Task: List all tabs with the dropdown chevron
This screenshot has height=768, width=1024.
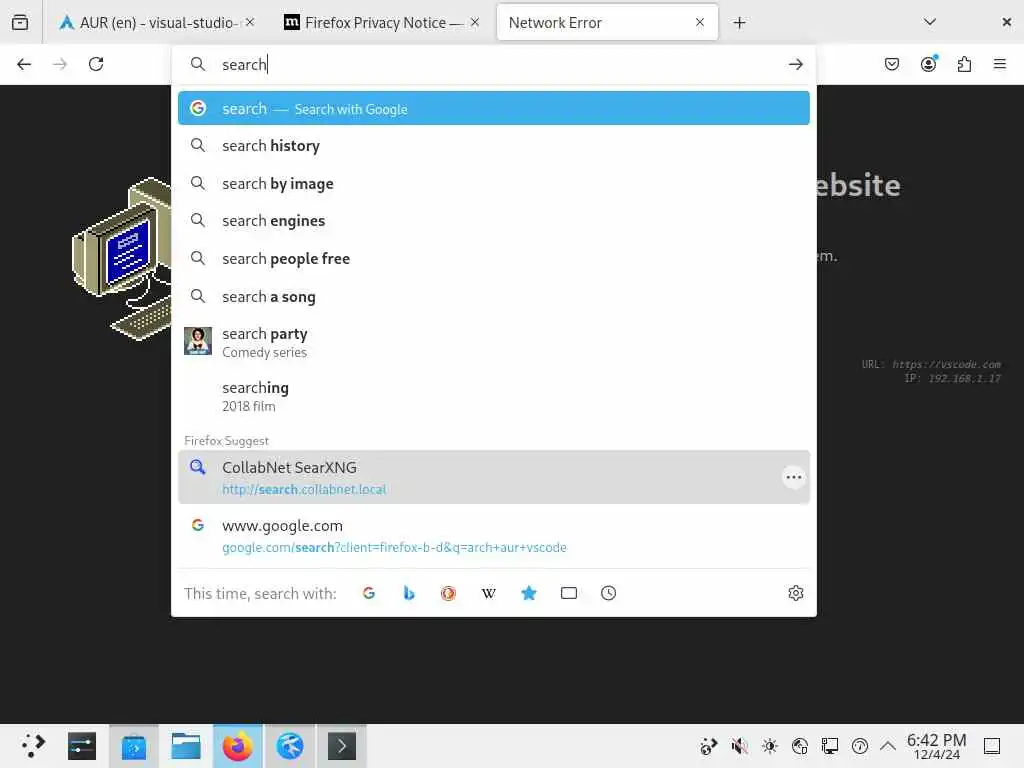Action: tap(930, 22)
